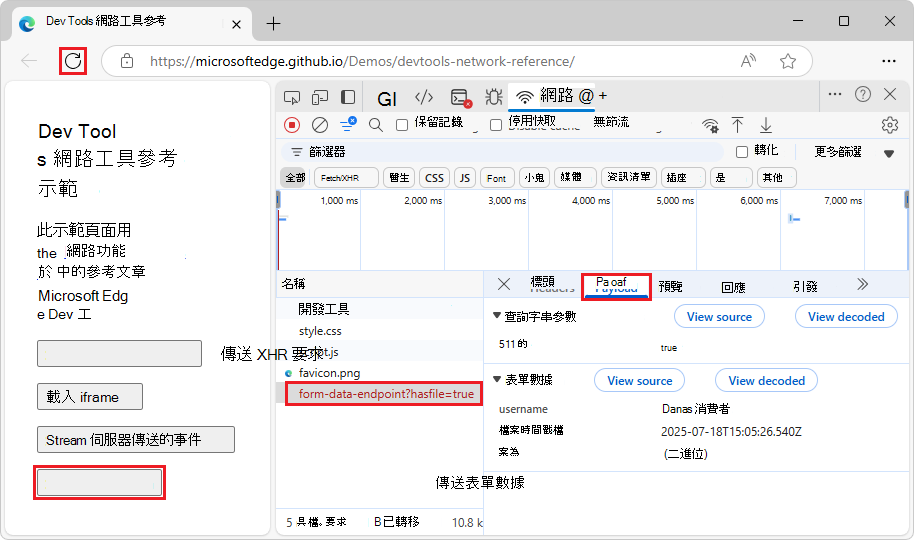Select the 開發工具 request row
This screenshot has width=914, height=540.
click(379, 309)
